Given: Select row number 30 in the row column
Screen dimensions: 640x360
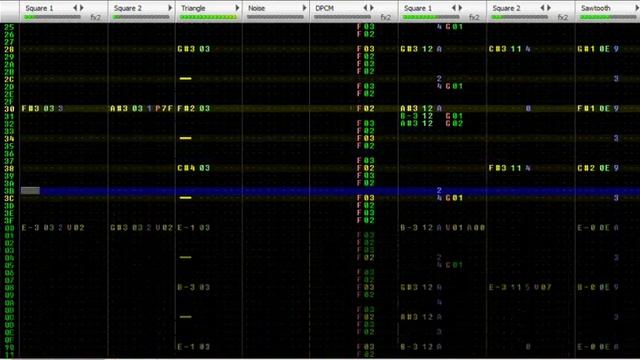Looking at the screenshot, I should [9, 109].
